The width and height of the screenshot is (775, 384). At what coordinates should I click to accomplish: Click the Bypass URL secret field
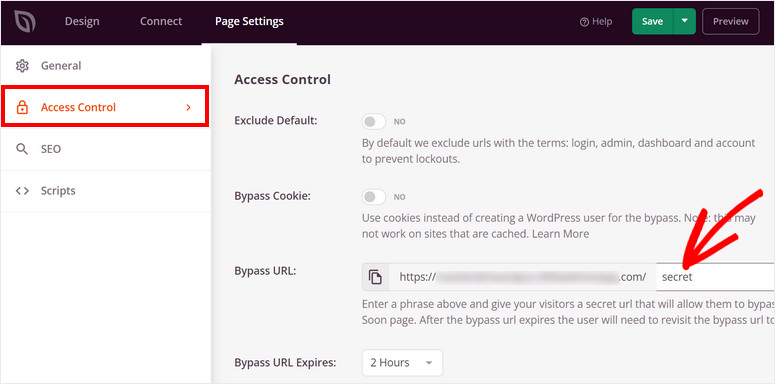[x=715, y=277]
